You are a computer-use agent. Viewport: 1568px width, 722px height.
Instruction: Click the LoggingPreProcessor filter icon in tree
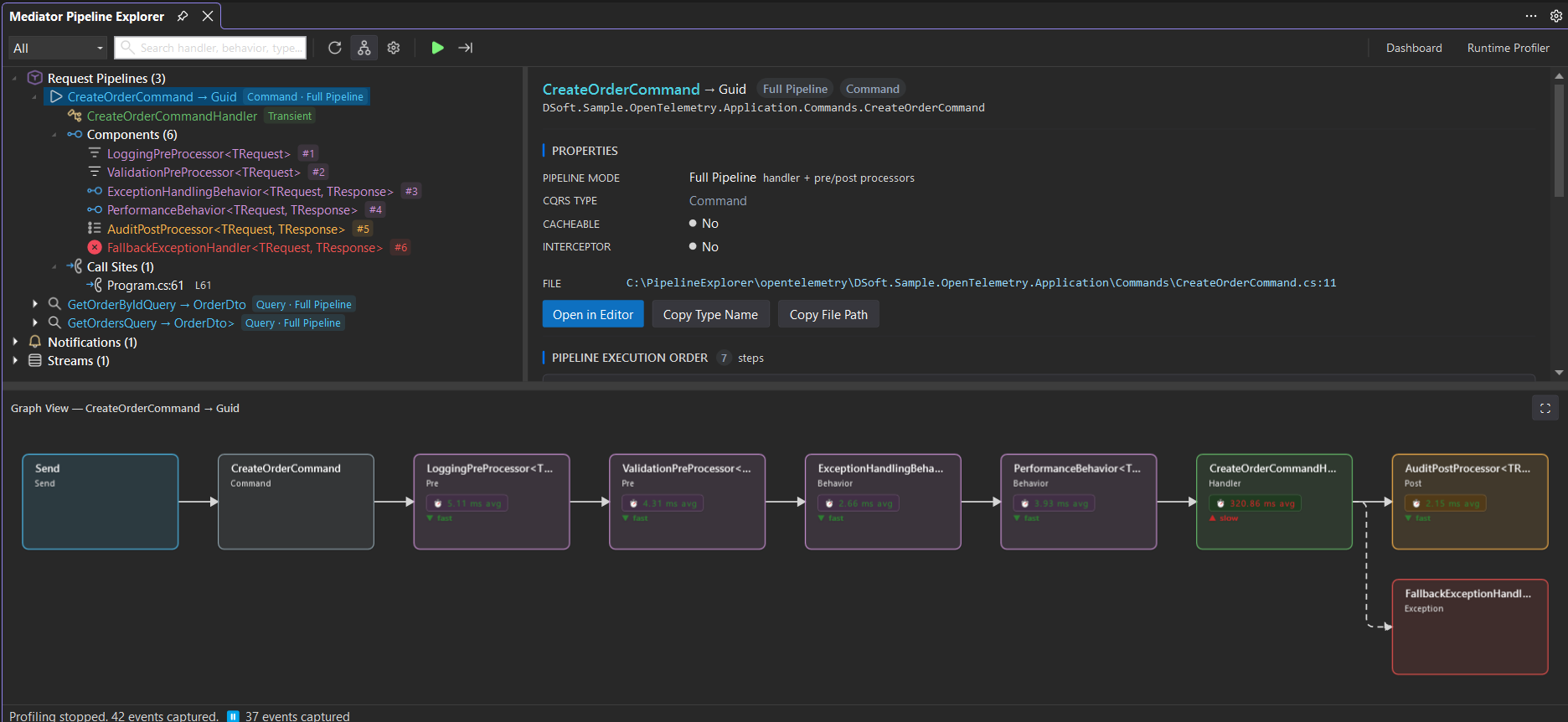(95, 153)
